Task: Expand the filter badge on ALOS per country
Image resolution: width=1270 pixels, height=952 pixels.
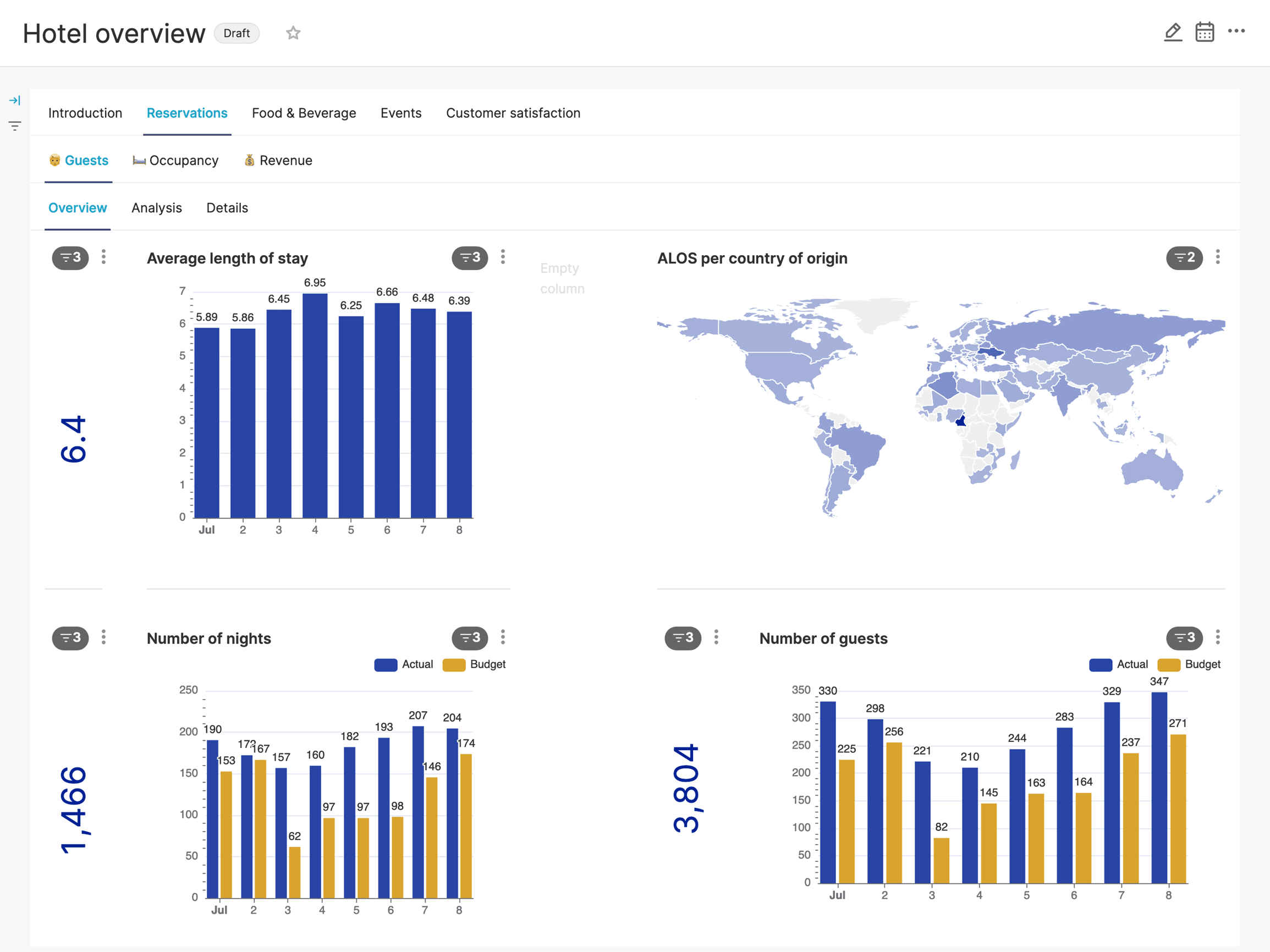Action: [x=1184, y=258]
